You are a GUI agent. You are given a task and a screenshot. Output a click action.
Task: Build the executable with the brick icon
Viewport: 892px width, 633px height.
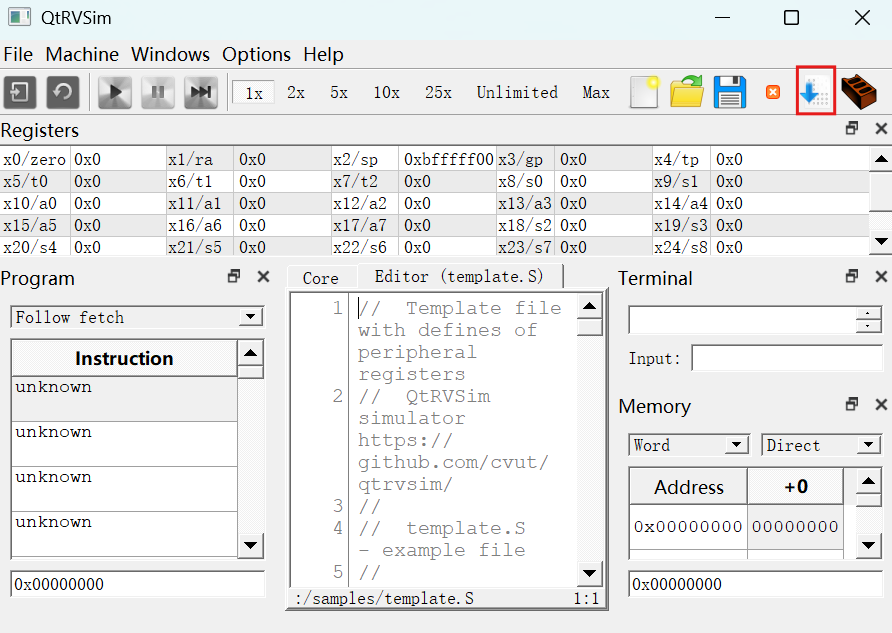(858, 92)
